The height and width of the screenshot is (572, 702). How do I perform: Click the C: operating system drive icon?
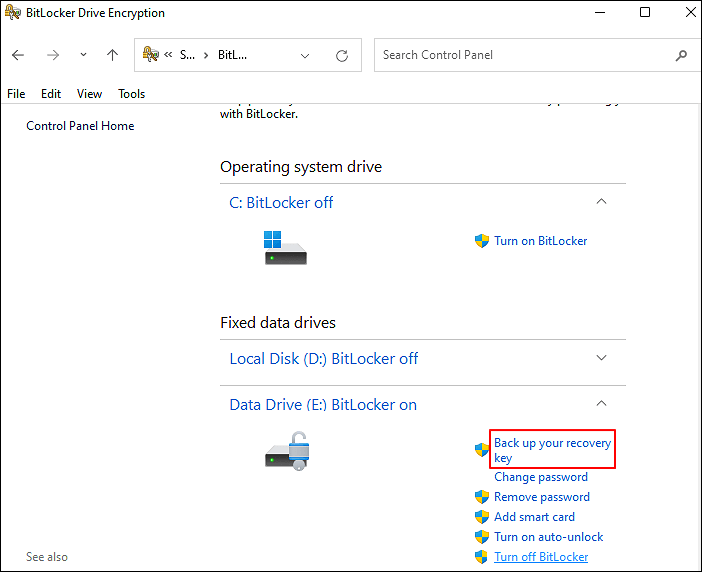(x=285, y=247)
